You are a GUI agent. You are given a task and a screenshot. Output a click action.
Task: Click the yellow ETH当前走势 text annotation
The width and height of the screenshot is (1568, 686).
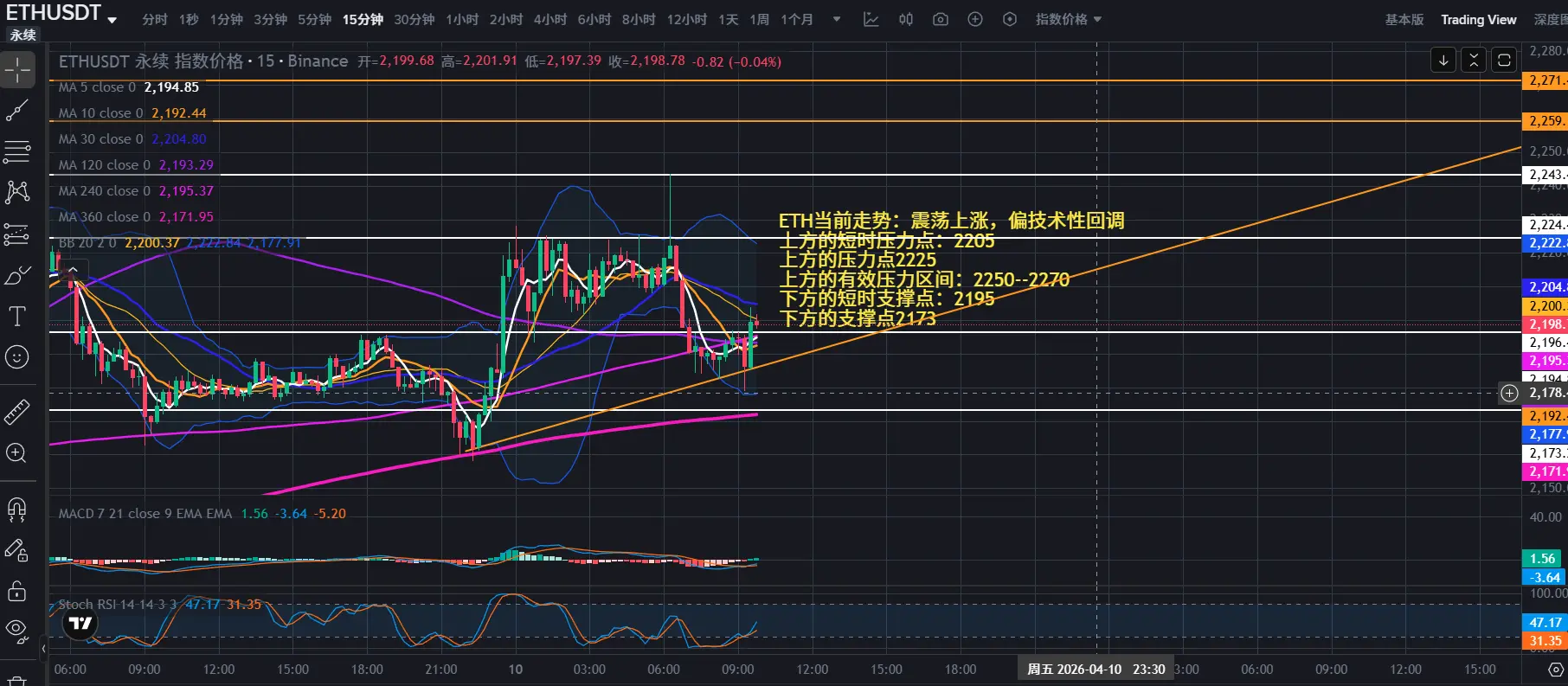click(951, 269)
